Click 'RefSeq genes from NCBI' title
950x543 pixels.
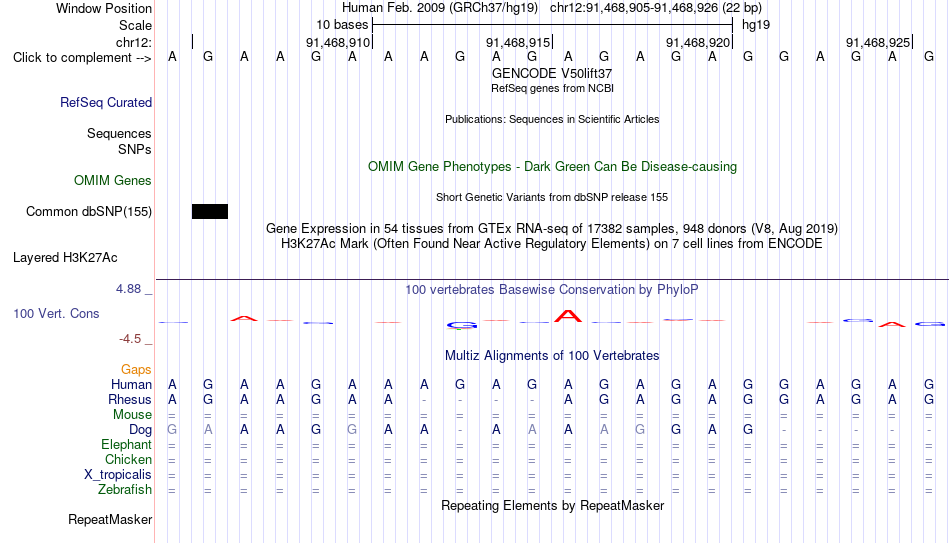coord(553,88)
